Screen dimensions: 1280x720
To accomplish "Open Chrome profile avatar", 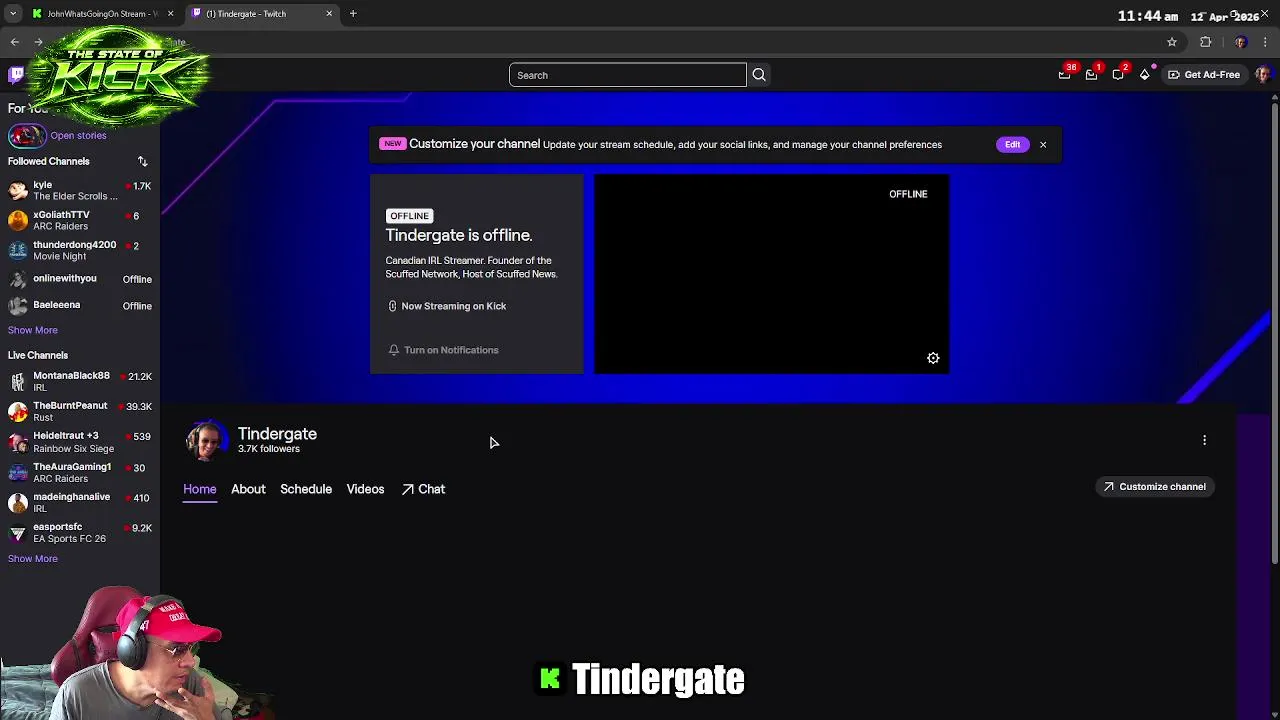I will point(1241,42).
